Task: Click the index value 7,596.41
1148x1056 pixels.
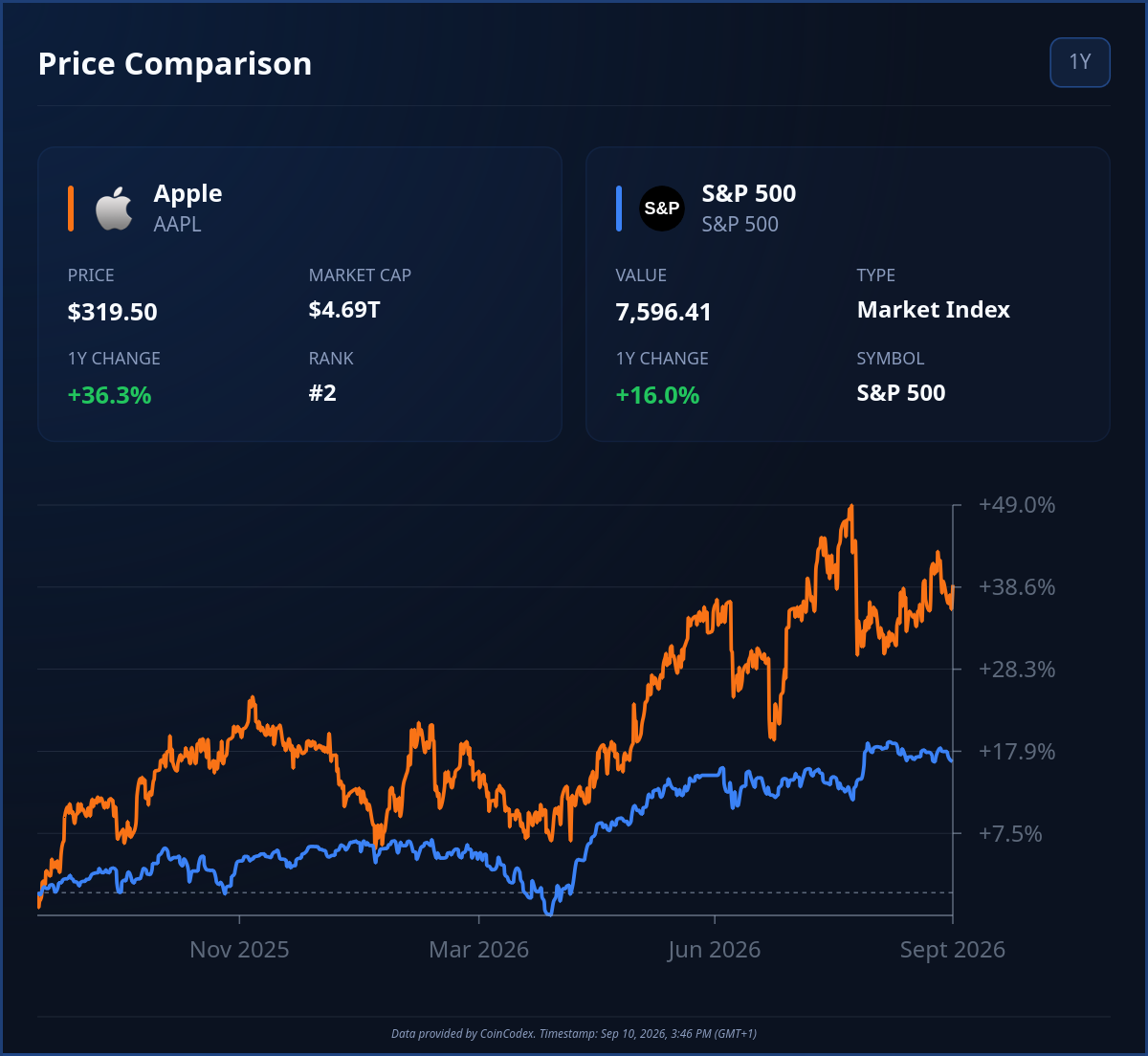Action: pos(663,312)
